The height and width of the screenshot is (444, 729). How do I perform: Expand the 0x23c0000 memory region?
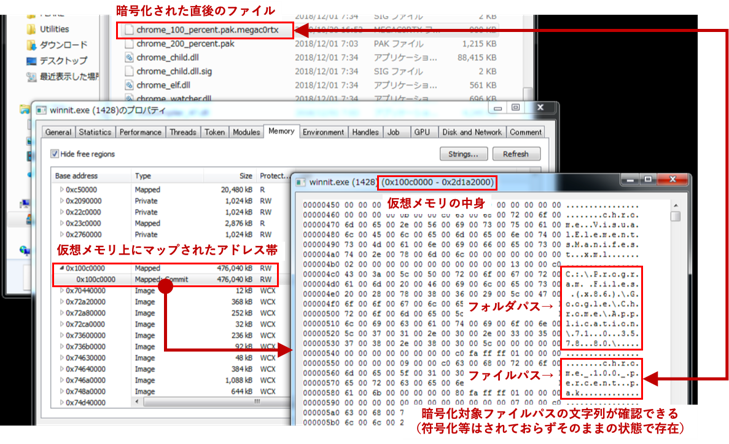pyautogui.click(x=61, y=223)
